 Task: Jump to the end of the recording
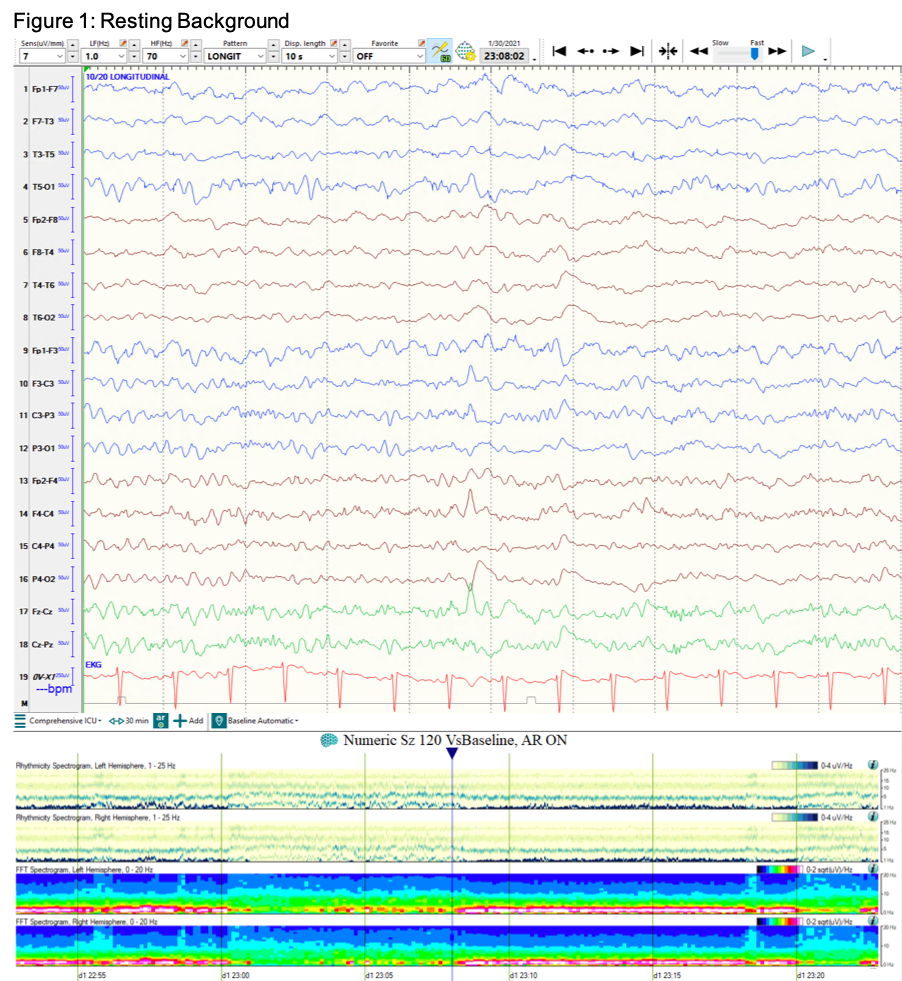point(637,51)
